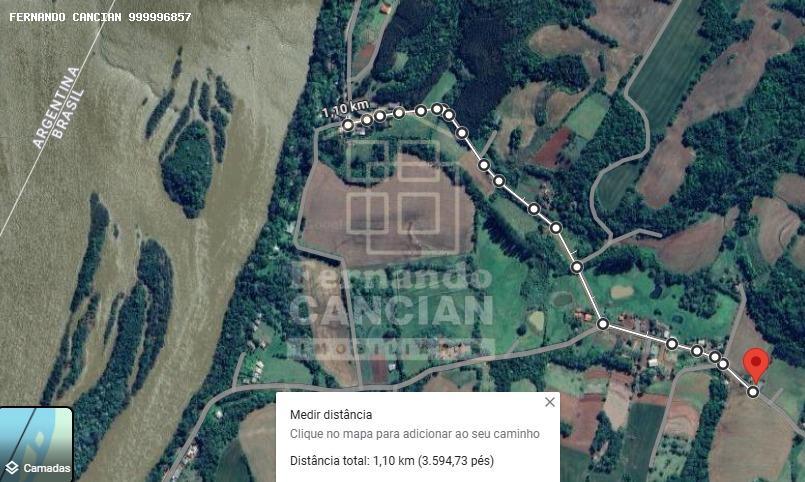Click the stacked layers icon beside Camadas
The image size is (805, 482).
click(x=12, y=468)
